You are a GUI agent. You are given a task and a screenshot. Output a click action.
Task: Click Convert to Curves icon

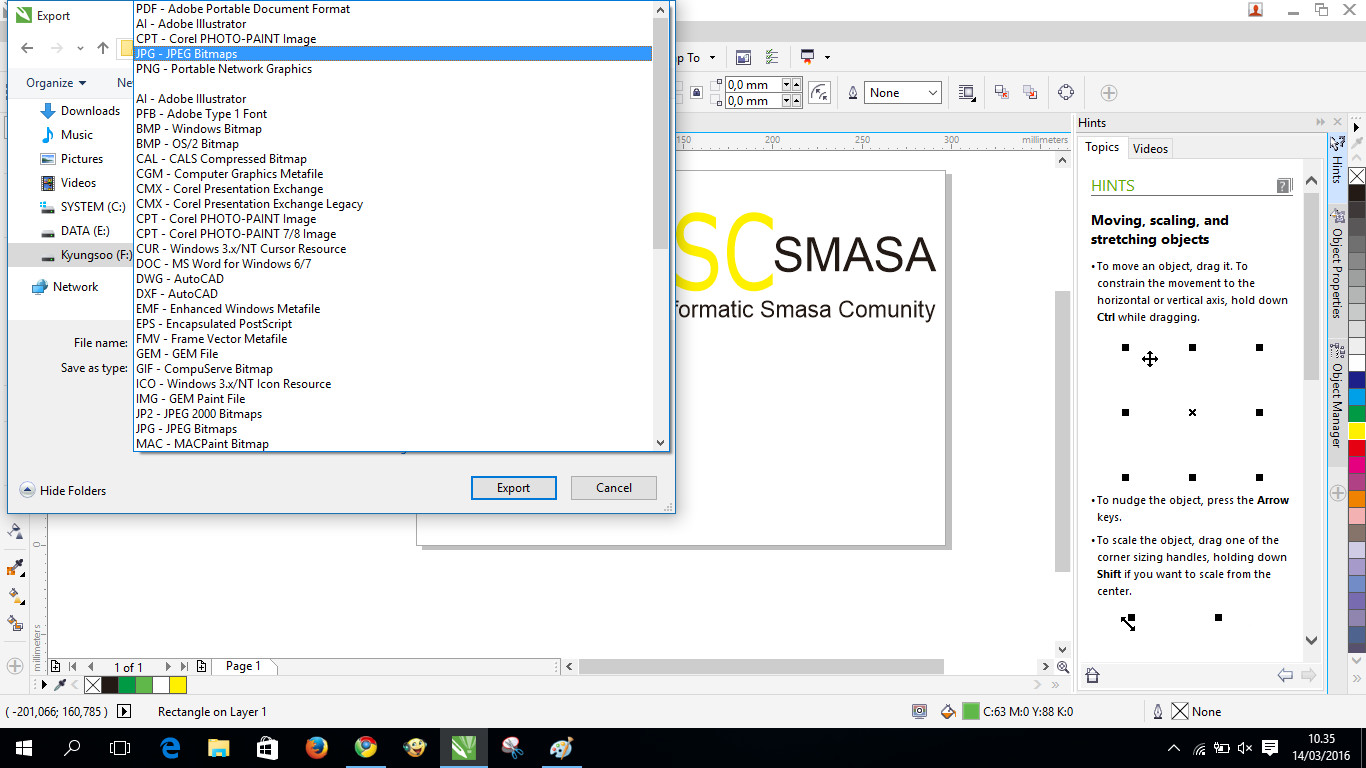tap(1066, 93)
